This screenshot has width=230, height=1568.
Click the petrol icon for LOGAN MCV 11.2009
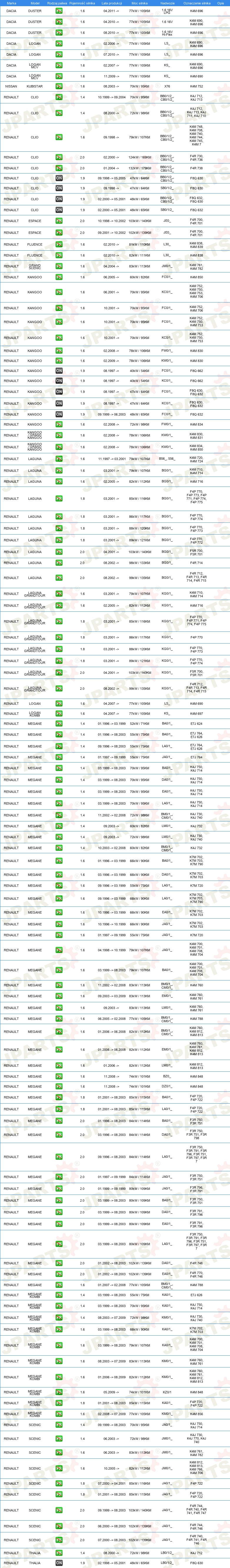tap(59, 76)
